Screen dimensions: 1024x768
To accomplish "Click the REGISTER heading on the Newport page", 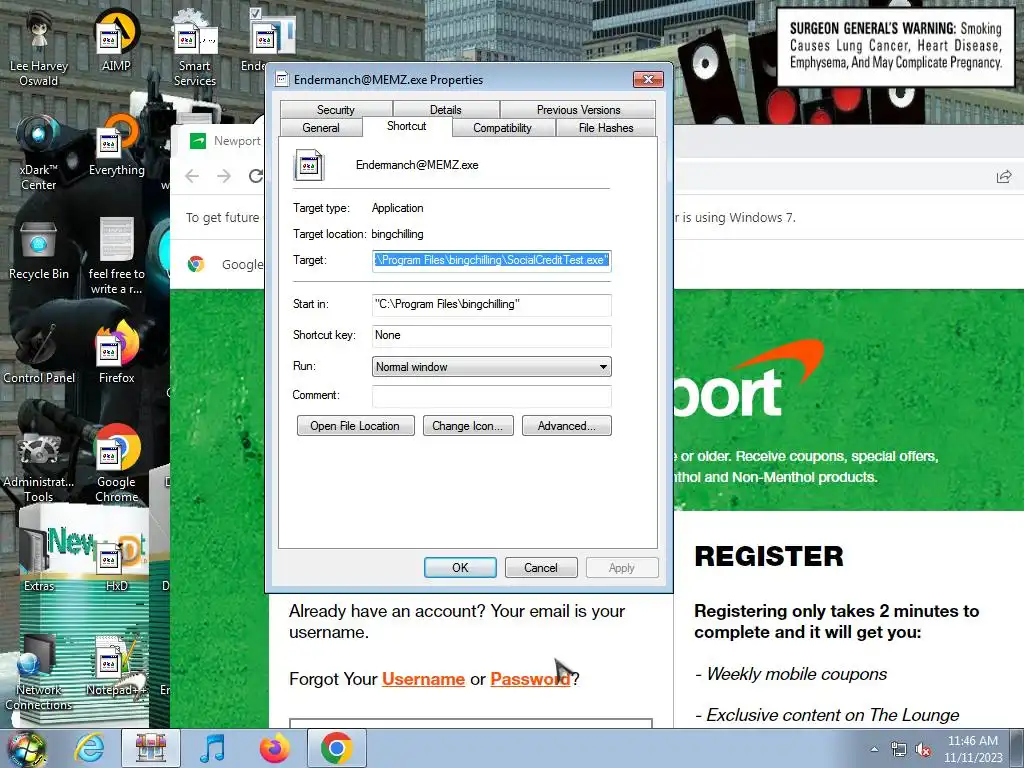I will (x=769, y=556).
